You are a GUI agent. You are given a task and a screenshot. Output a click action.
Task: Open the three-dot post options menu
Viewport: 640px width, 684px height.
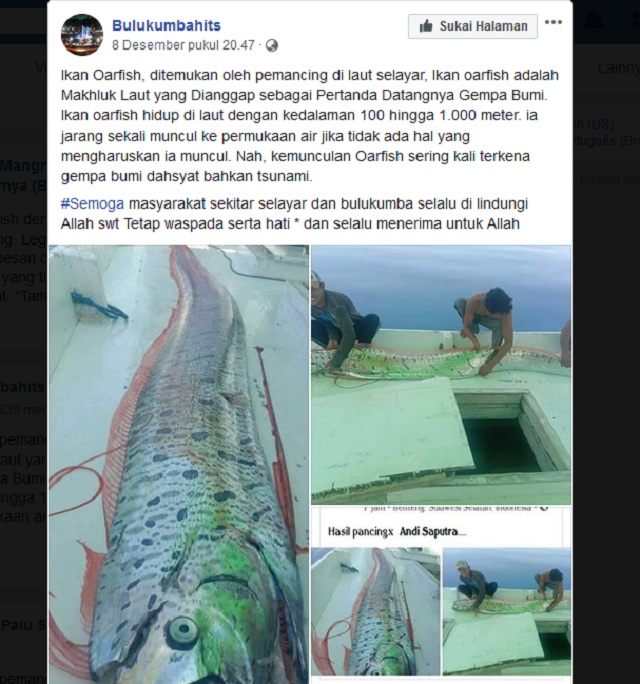click(x=553, y=22)
